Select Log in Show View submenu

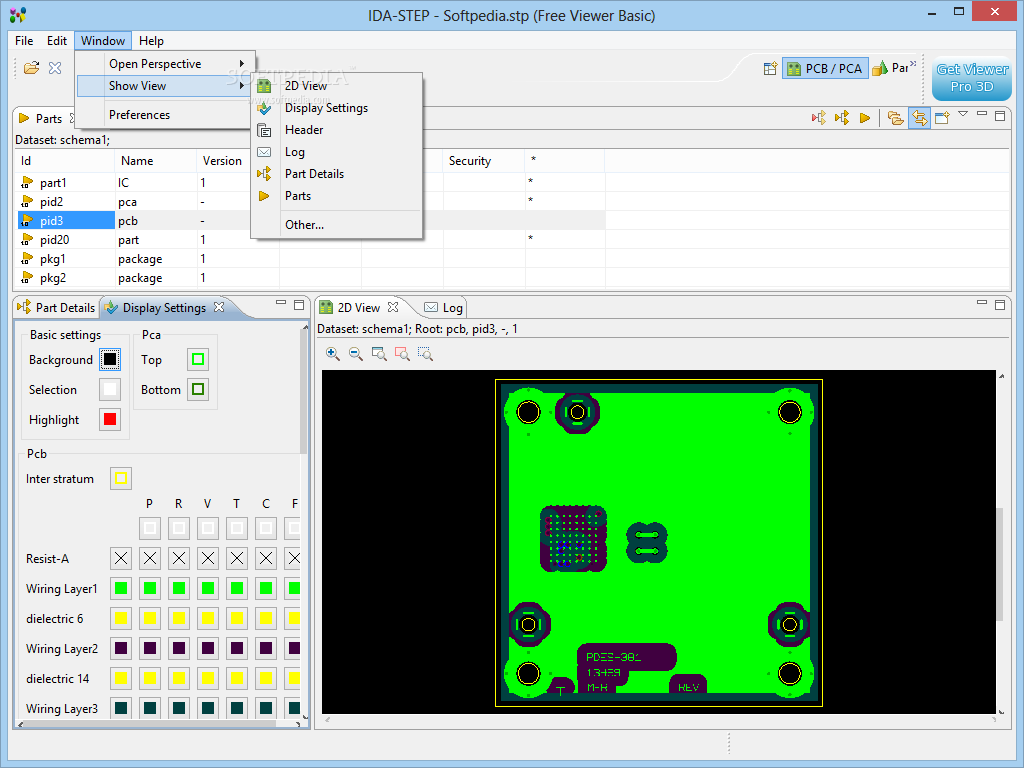(x=337, y=152)
